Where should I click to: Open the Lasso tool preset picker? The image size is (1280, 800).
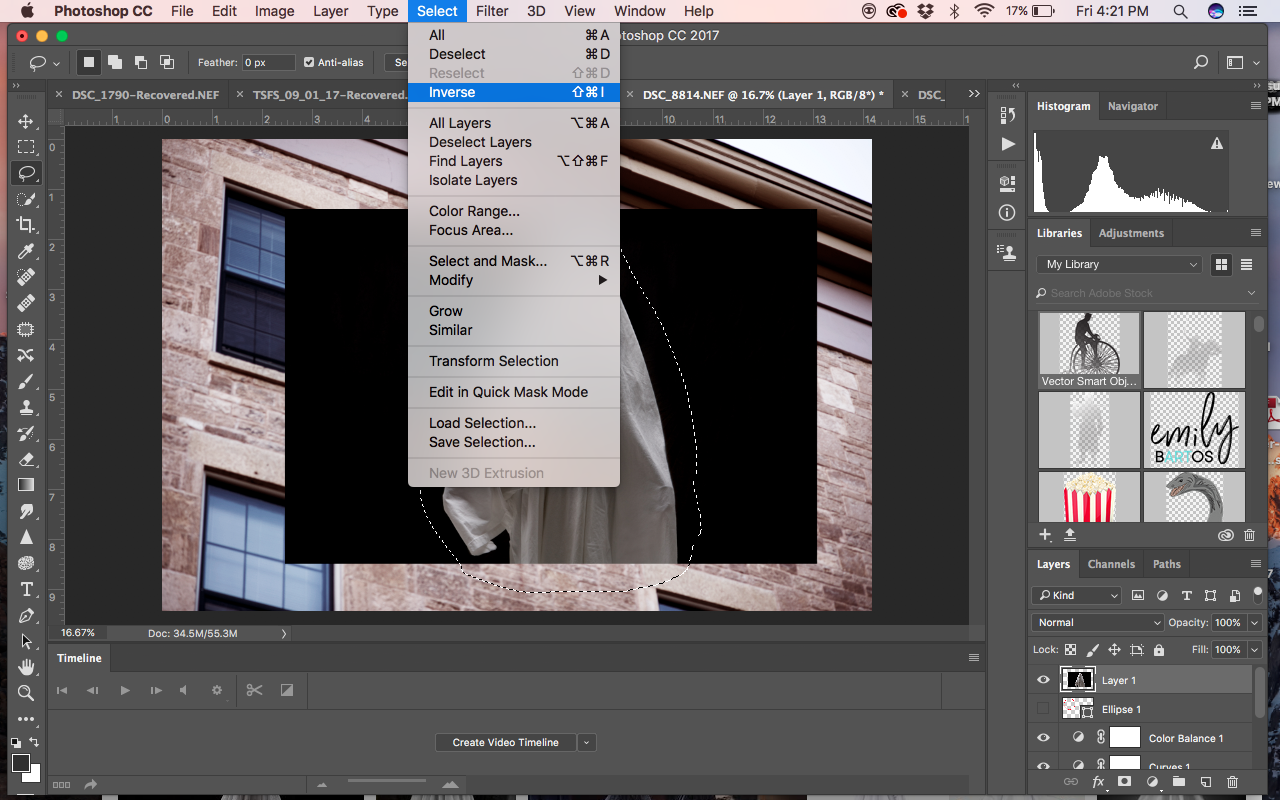tap(45, 62)
